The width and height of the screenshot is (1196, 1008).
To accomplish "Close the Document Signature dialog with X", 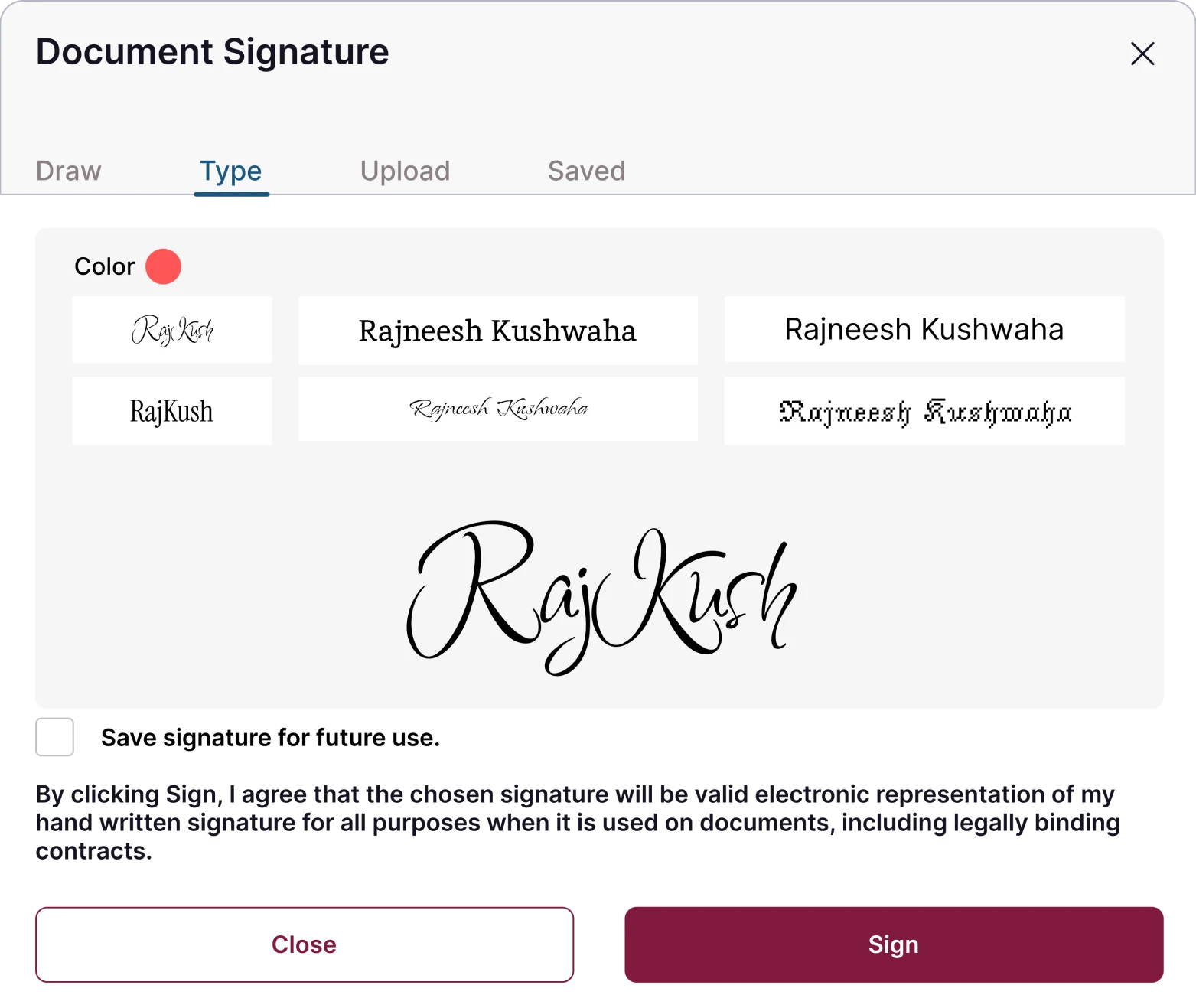I will tap(1142, 54).
